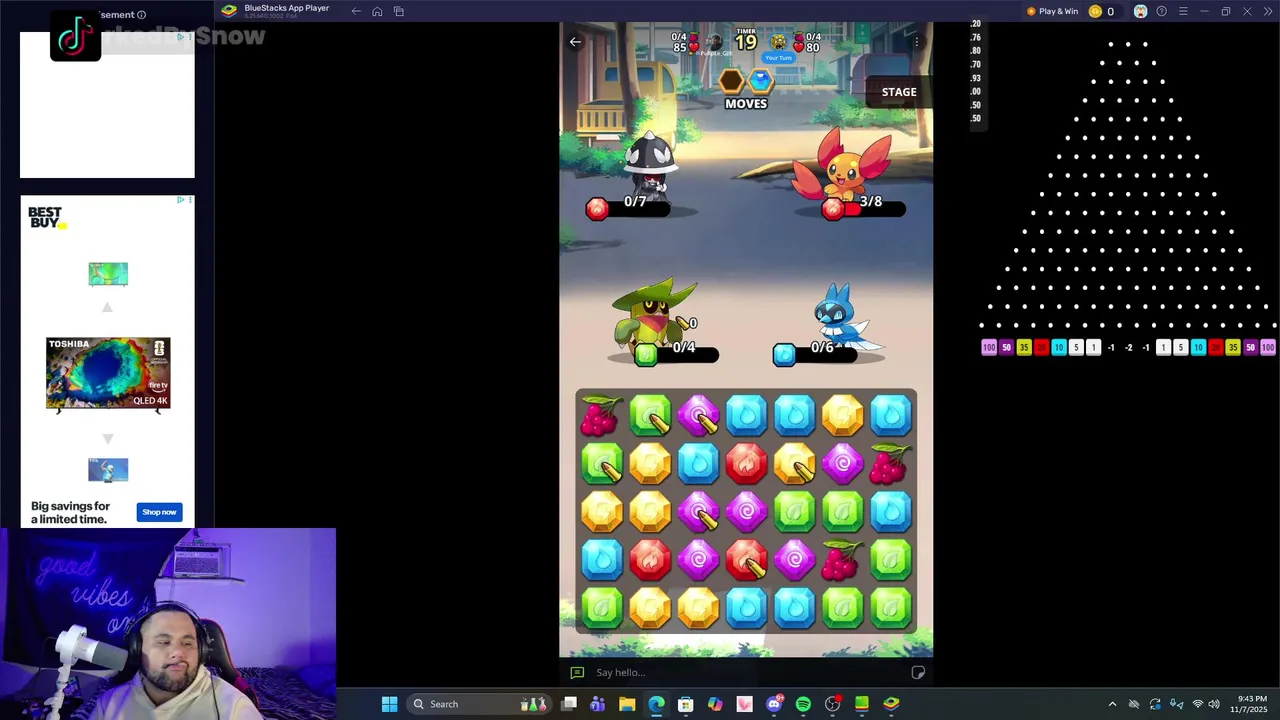Open the in-game three-dot menu
Screen dimensions: 1280x720
tap(916, 42)
